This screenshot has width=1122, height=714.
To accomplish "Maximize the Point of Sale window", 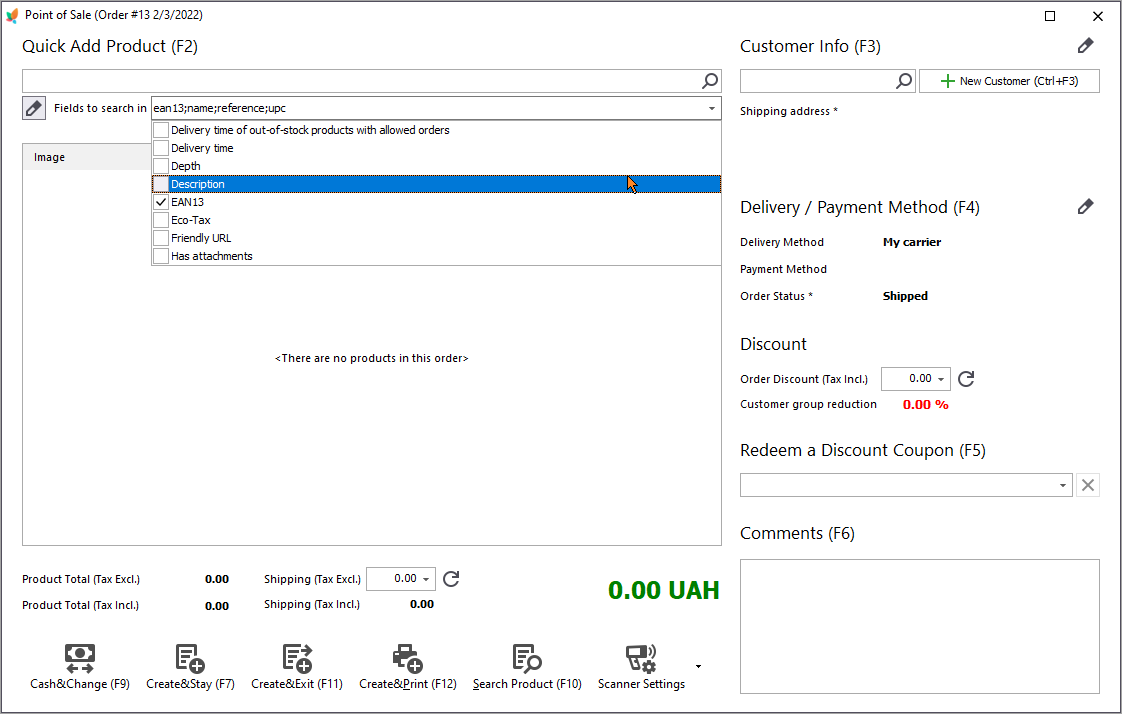I will (x=1050, y=16).
